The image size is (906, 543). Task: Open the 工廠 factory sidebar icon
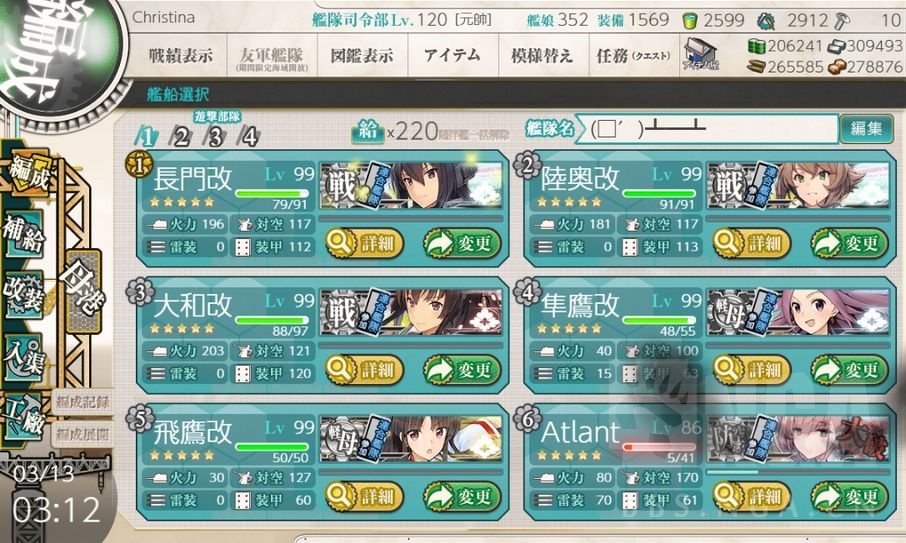tap(24, 417)
